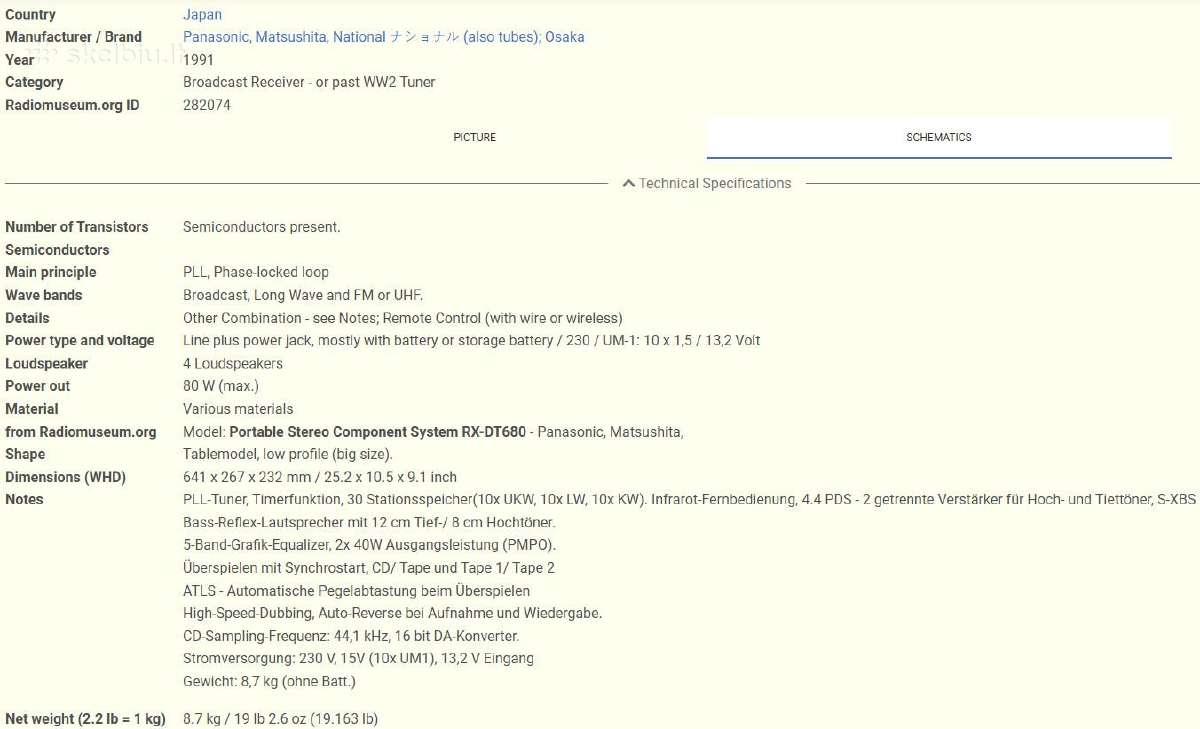
Task: Click the Details row value
Action: pyautogui.click(x=402, y=318)
